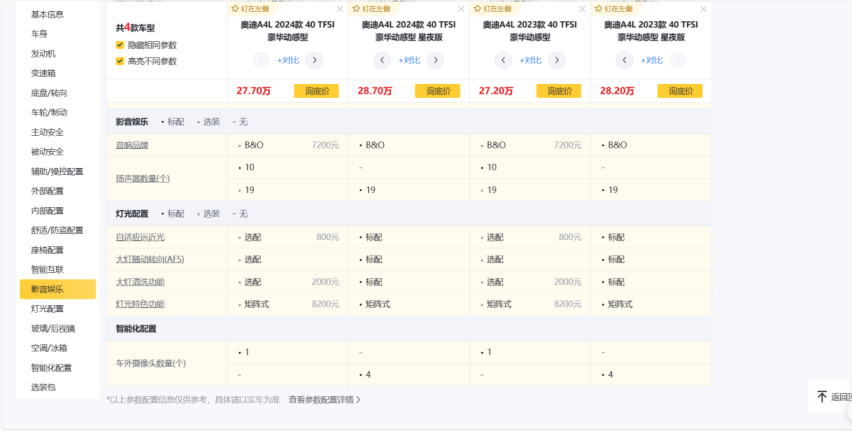
Task: Click the return-to-top arrow icon
Action: (822, 397)
